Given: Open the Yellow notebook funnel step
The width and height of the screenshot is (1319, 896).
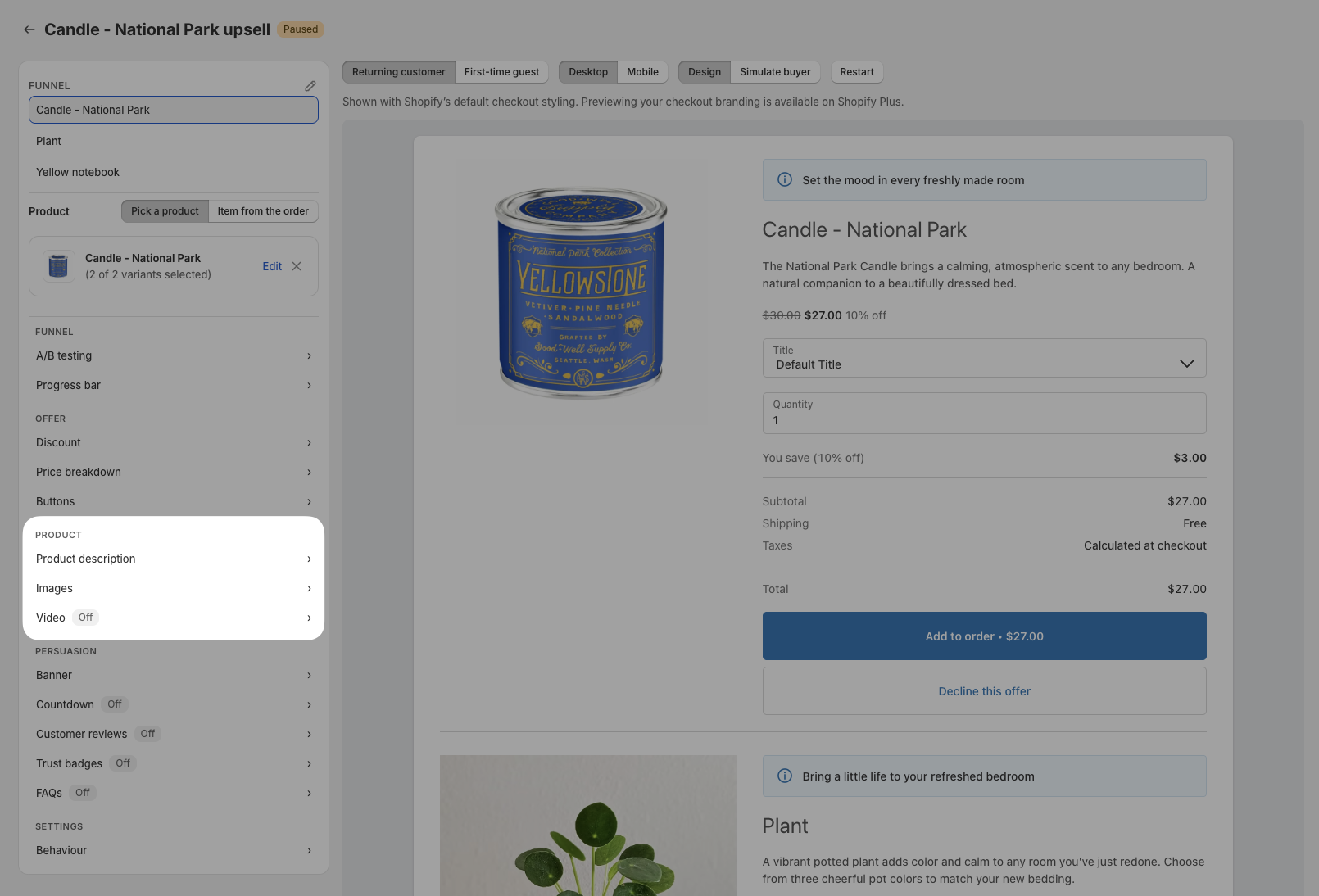Looking at the screenshot, I should pos(174,172).
